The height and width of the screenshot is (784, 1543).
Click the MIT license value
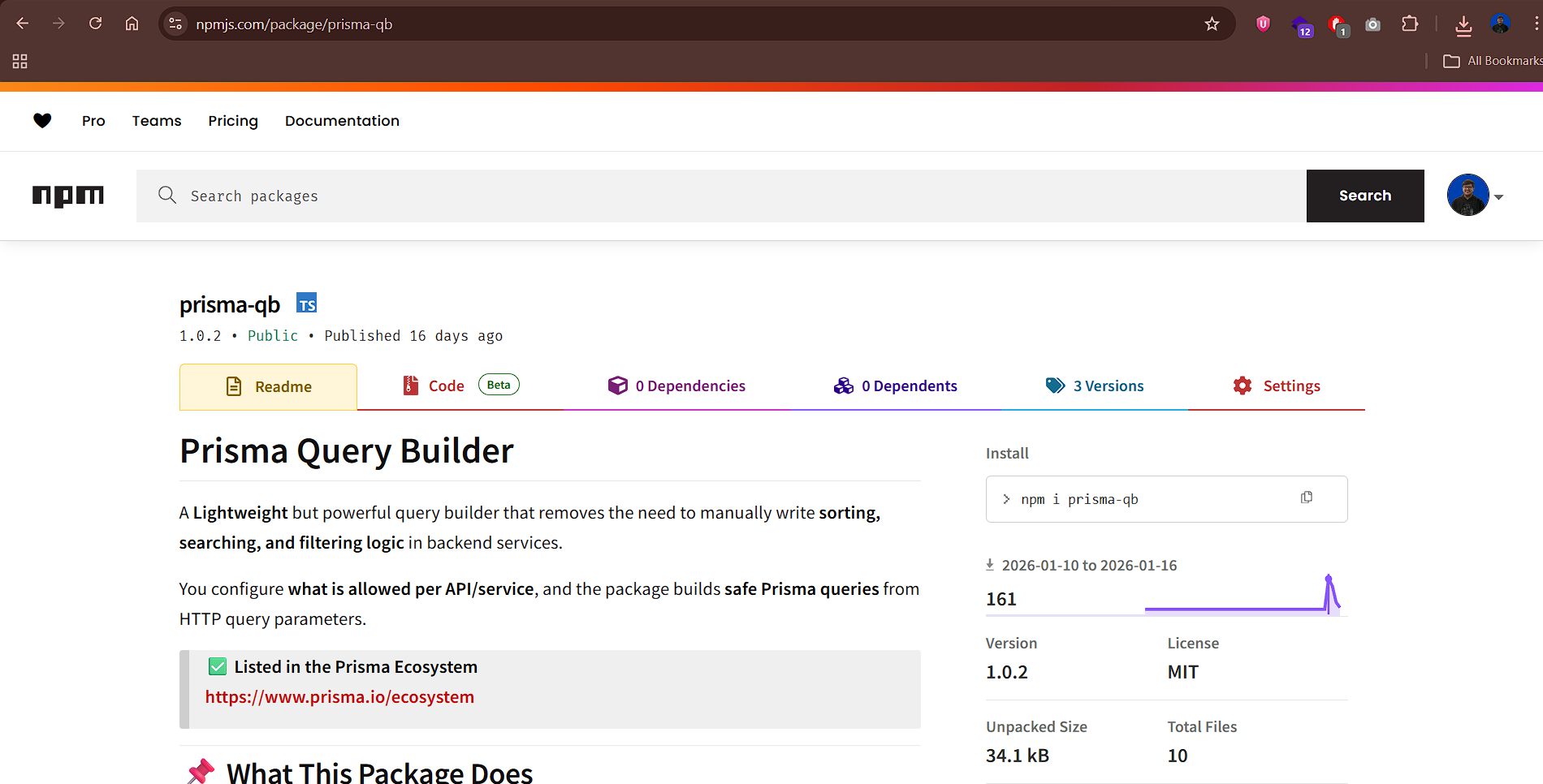pyautogui.click(x=1183, y=672)
